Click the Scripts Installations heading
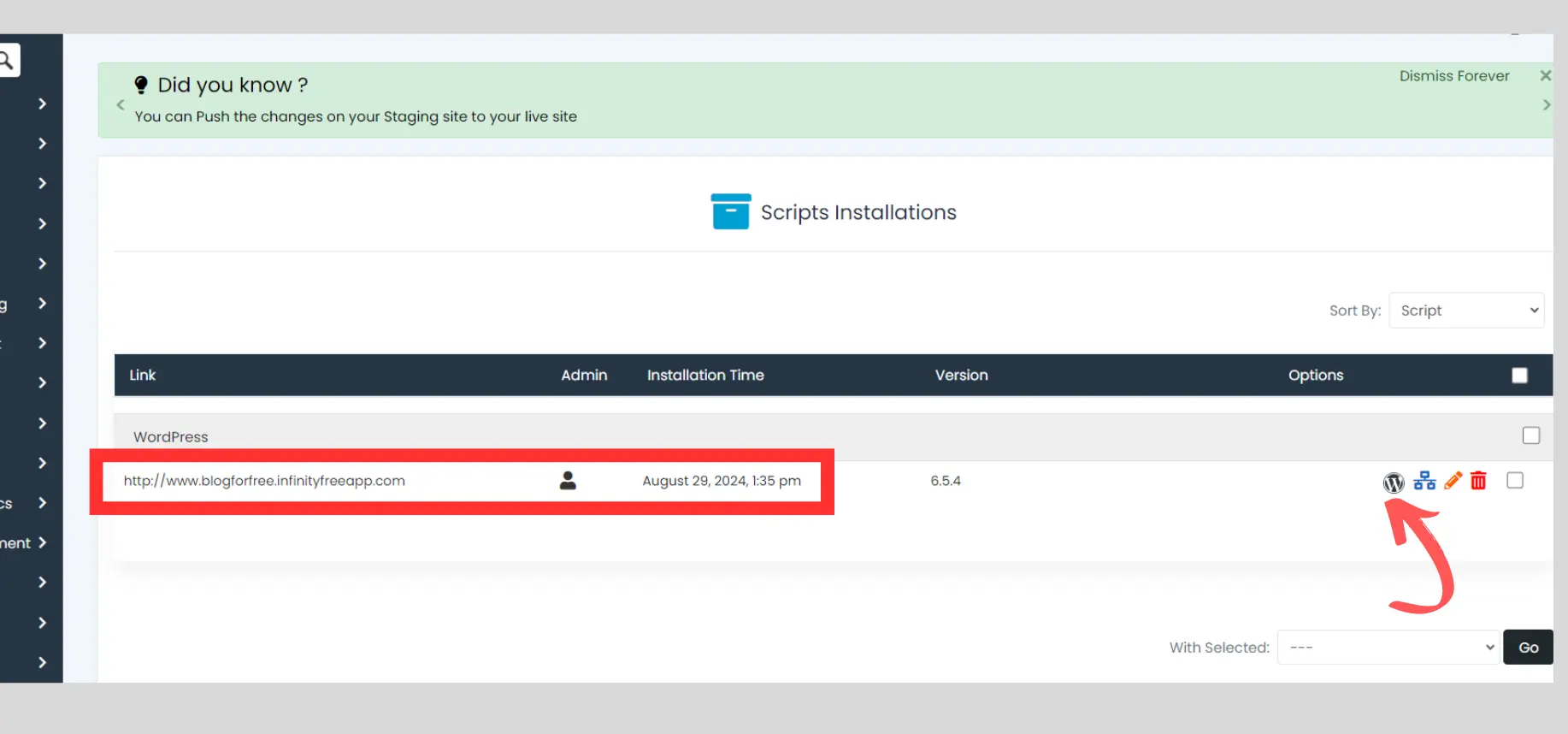 point(858,212)
